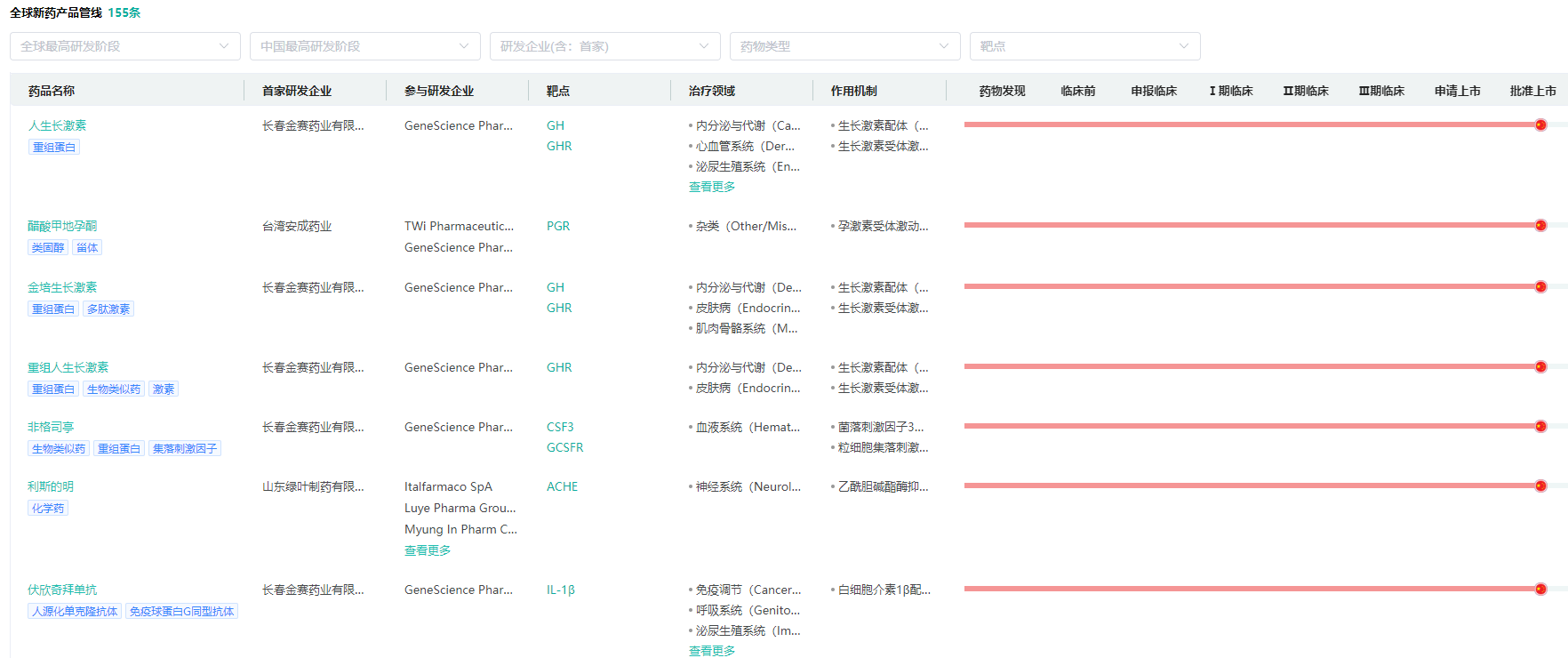The width and height of the screenshot is (1568, 658).
Task: Click China flag marker on 金培生长激素 row
Action: [1540, 286]
